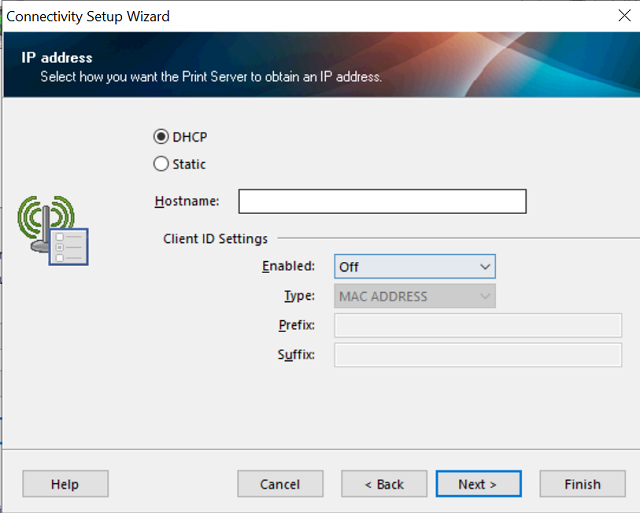Focus the Hostname text field

click(x=382, y=202)
